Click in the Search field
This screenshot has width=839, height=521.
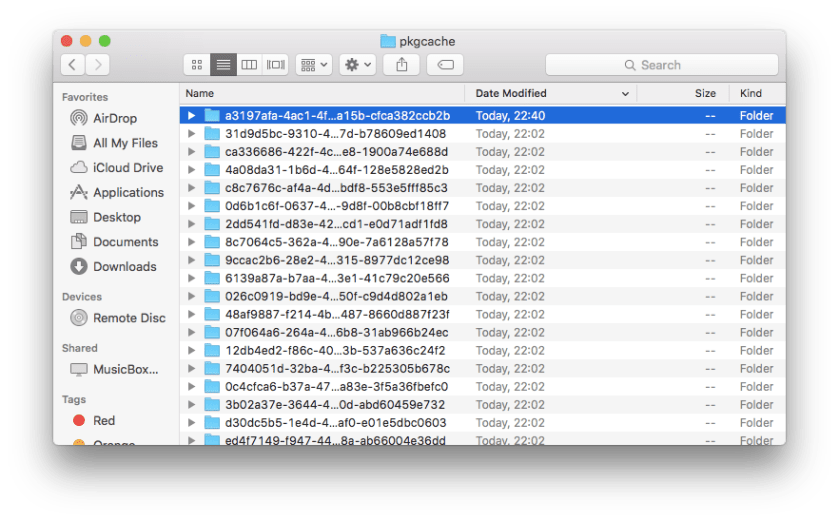pyautogui.click(x=661, y=65)
